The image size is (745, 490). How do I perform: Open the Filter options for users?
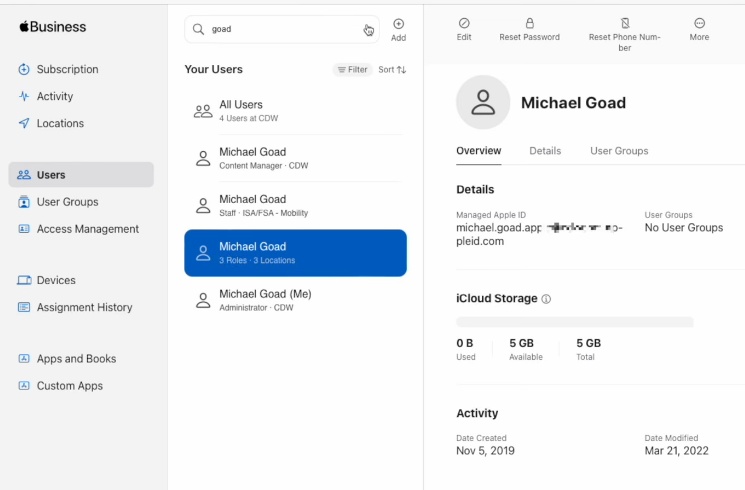(352, 70)
